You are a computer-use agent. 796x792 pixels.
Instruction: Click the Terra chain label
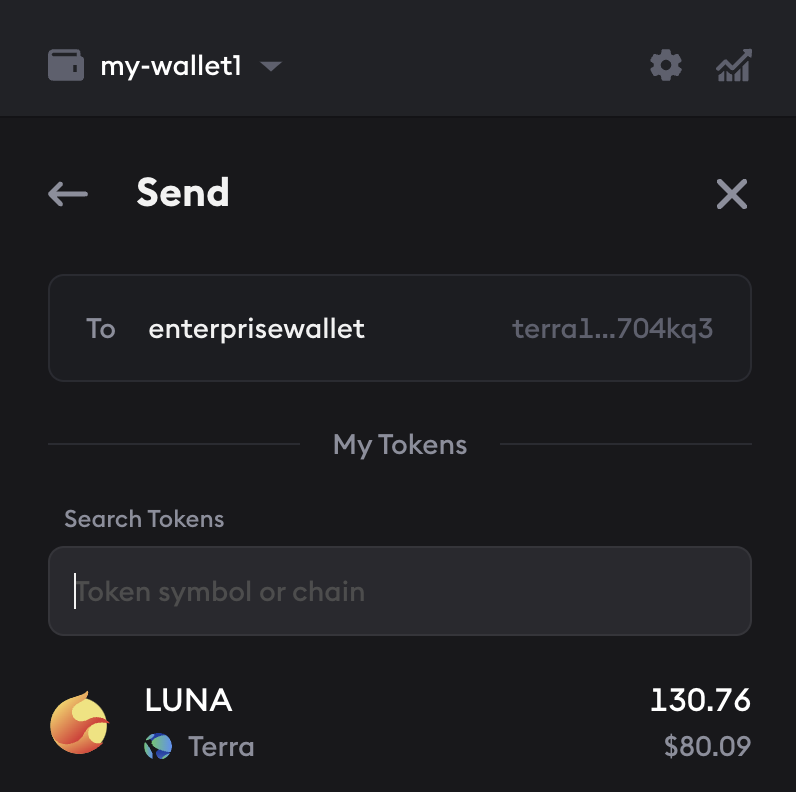point(221,747)
